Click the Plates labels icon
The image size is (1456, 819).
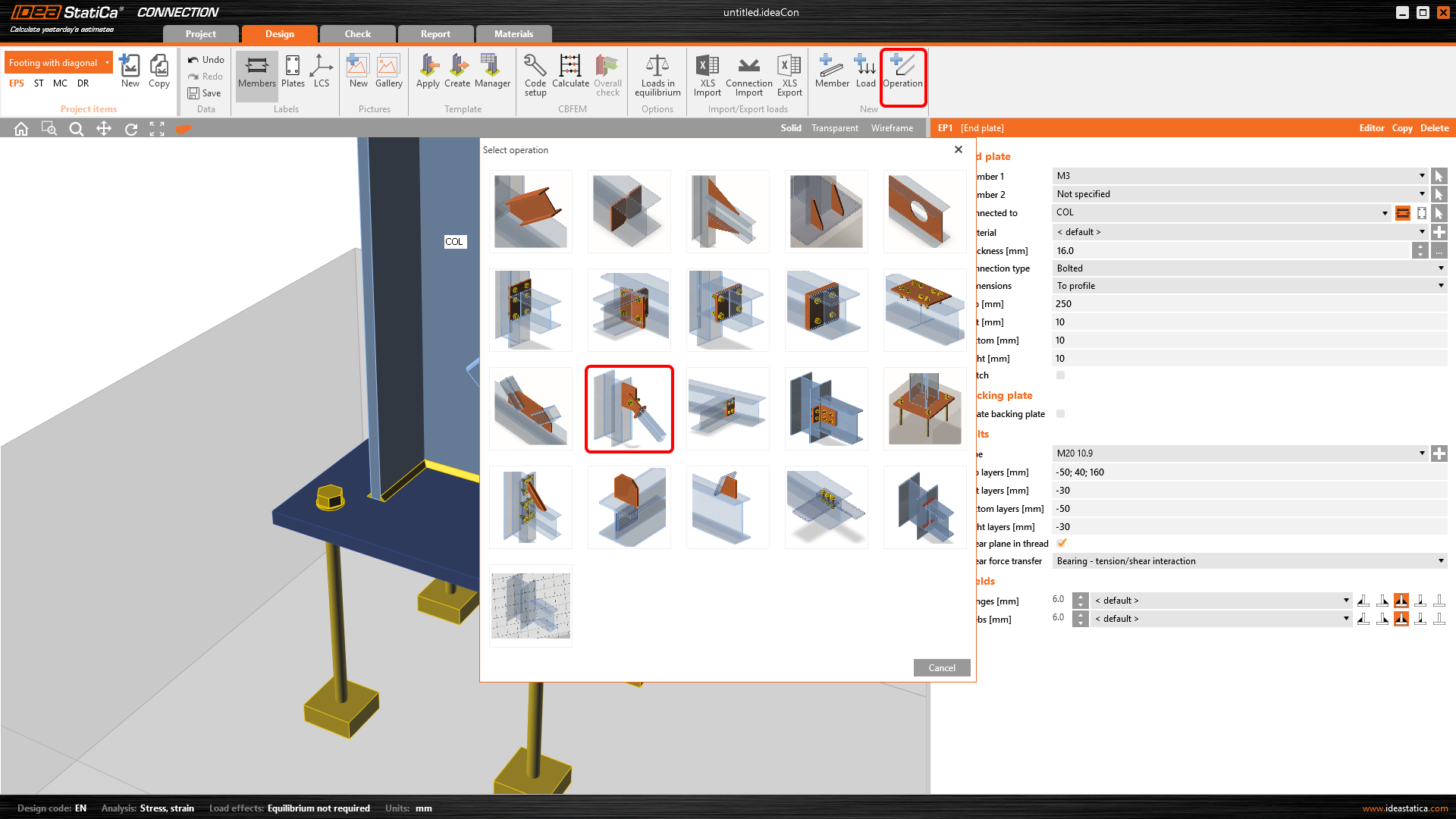pos(293,72)
